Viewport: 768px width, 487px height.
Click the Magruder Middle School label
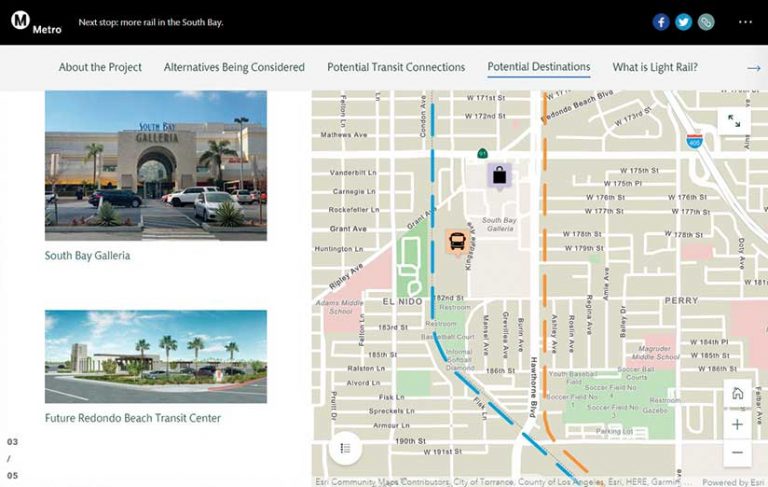(655, 353)
